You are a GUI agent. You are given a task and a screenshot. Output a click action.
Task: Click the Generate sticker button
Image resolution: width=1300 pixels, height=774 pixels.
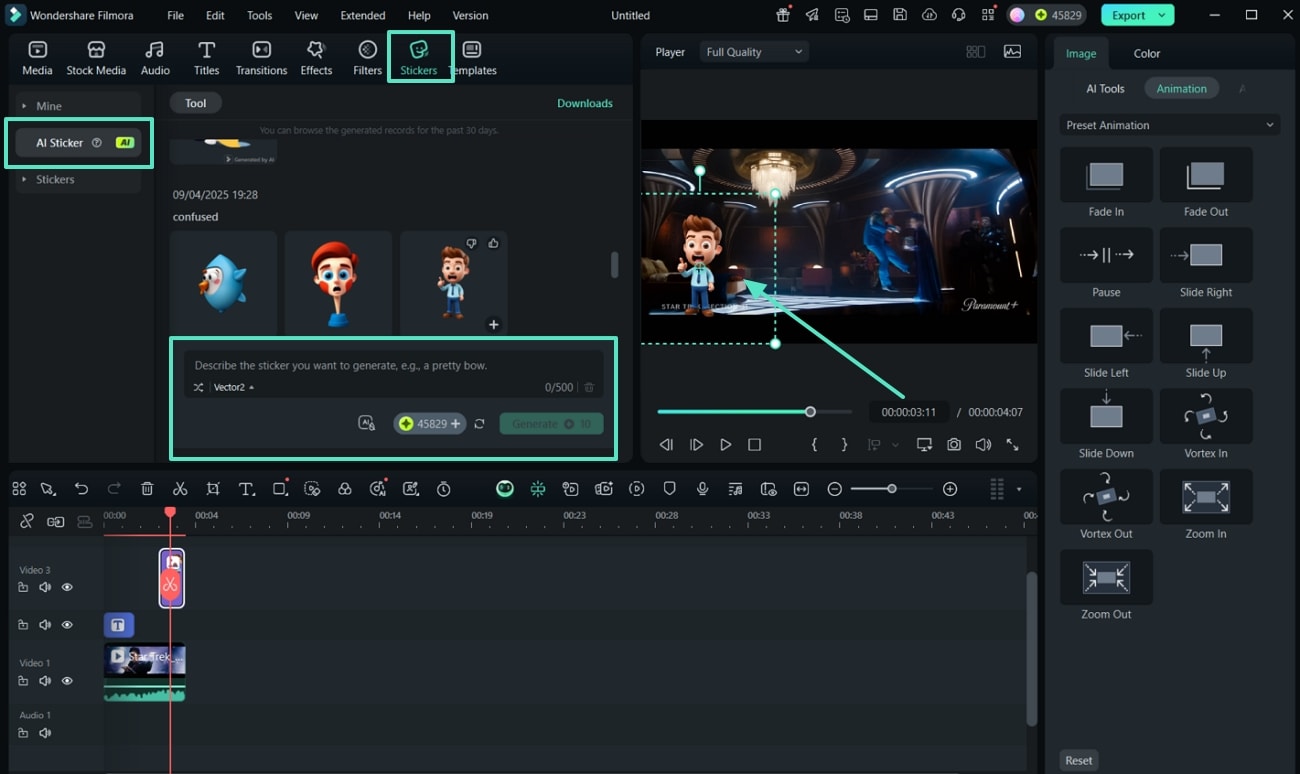coord(551,424)
